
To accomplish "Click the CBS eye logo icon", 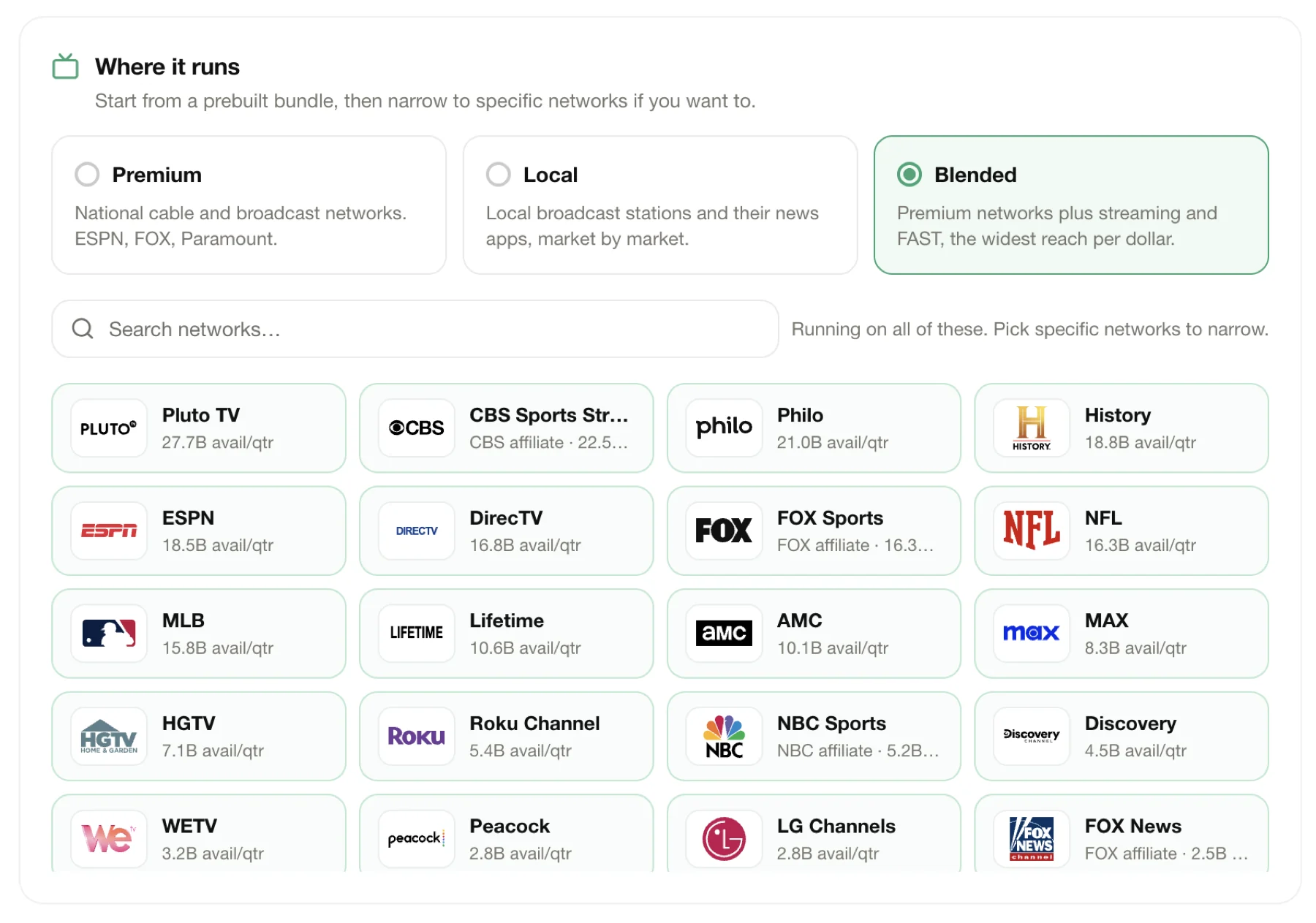I will (x=417, y=428).
